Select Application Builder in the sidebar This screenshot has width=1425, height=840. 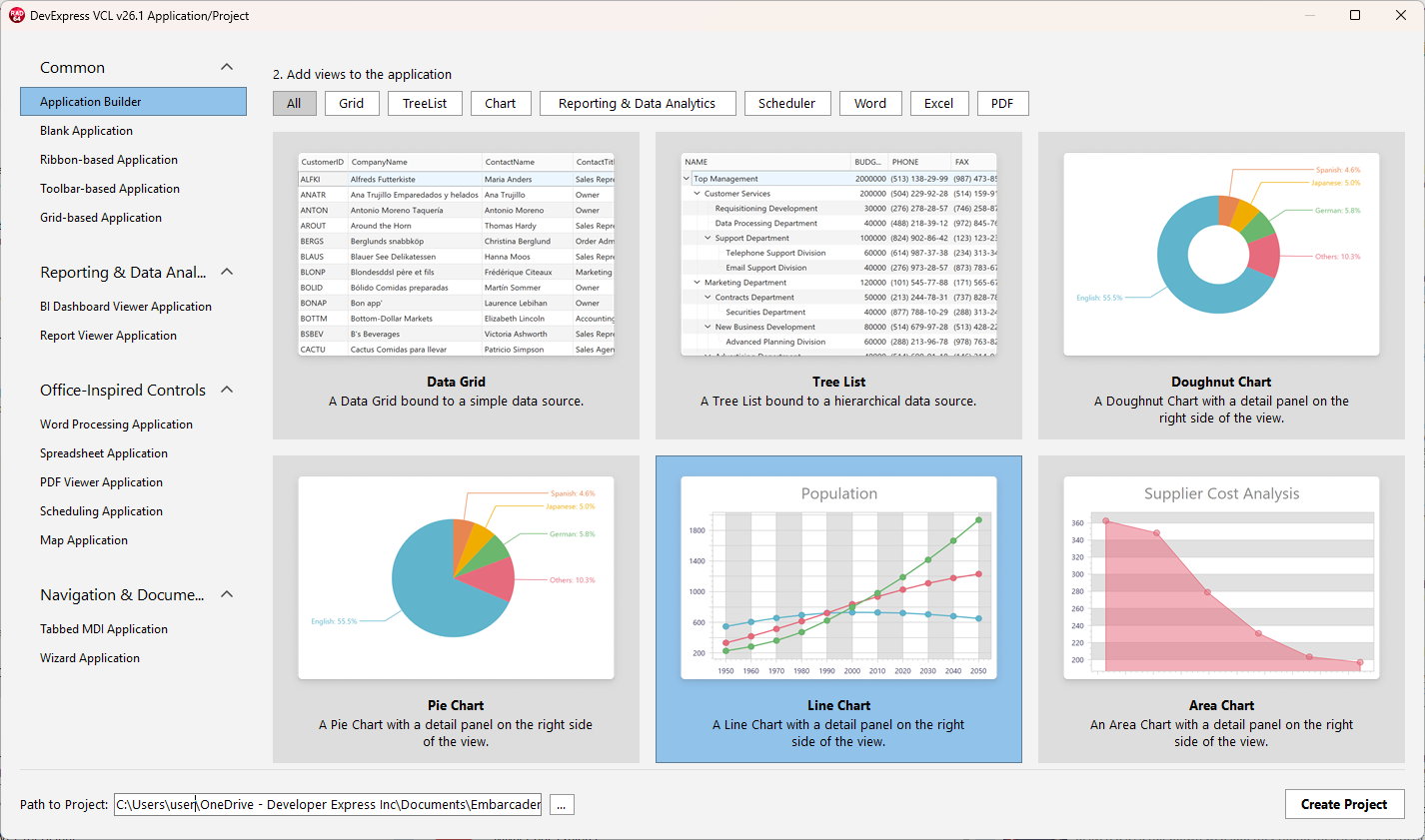[x=133, y=101]
